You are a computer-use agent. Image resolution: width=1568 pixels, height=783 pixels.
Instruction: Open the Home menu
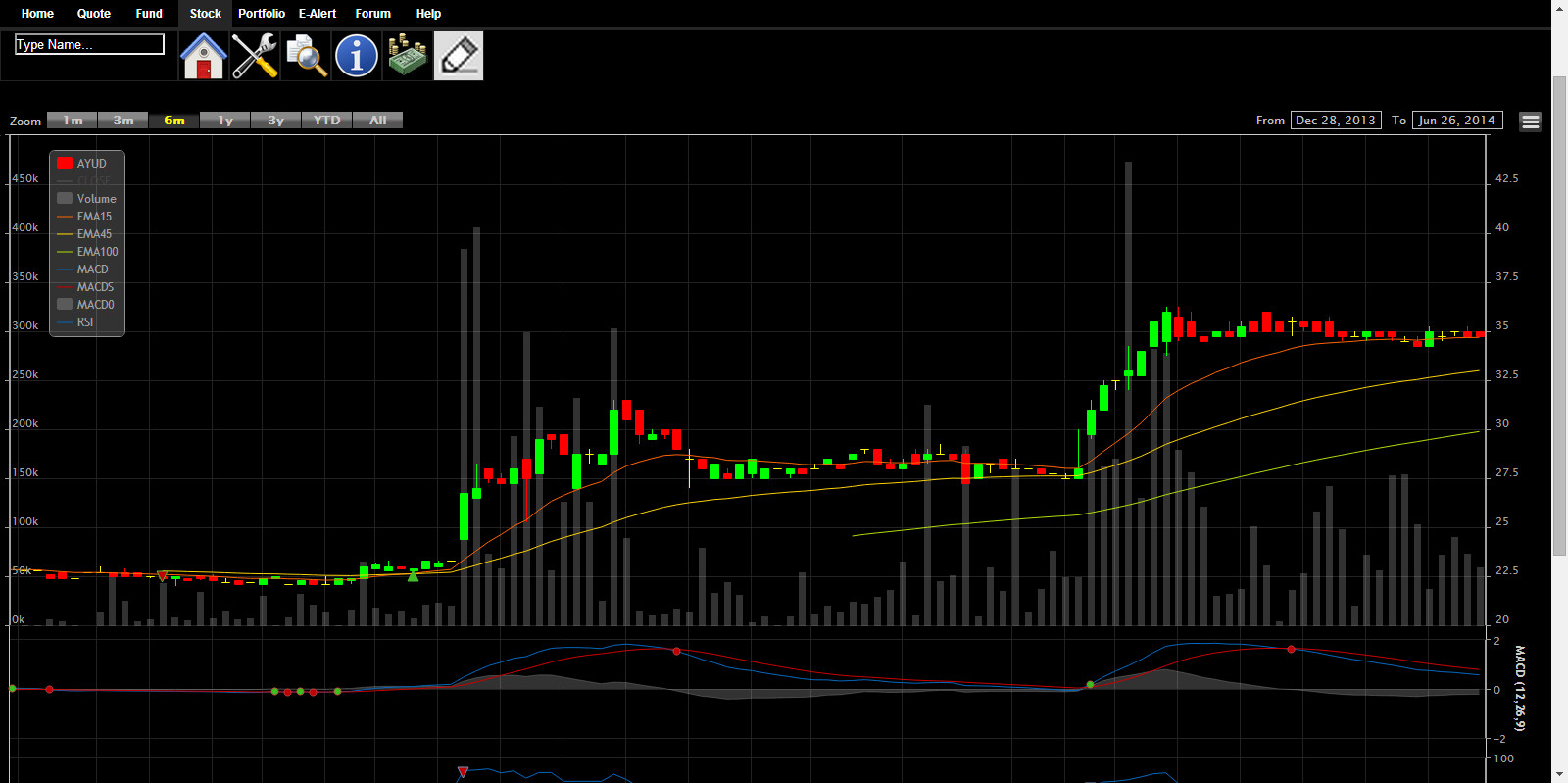37,14
